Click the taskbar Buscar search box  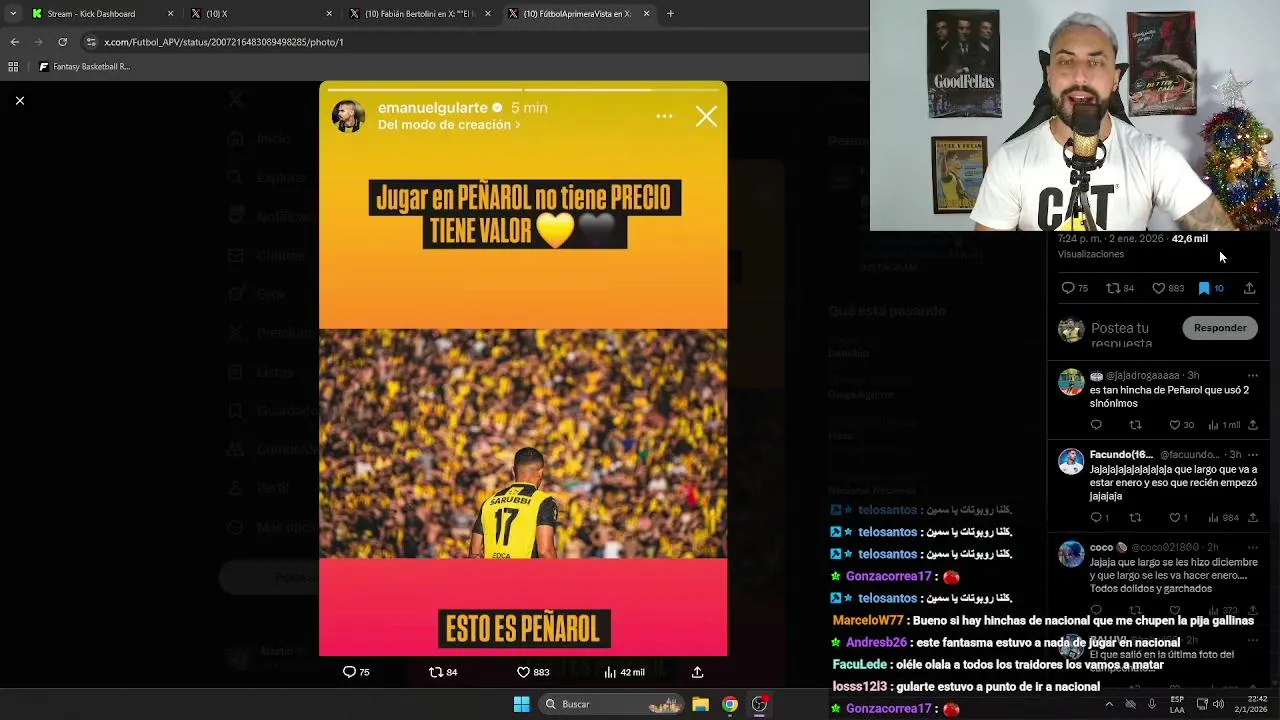click(612, 704)
